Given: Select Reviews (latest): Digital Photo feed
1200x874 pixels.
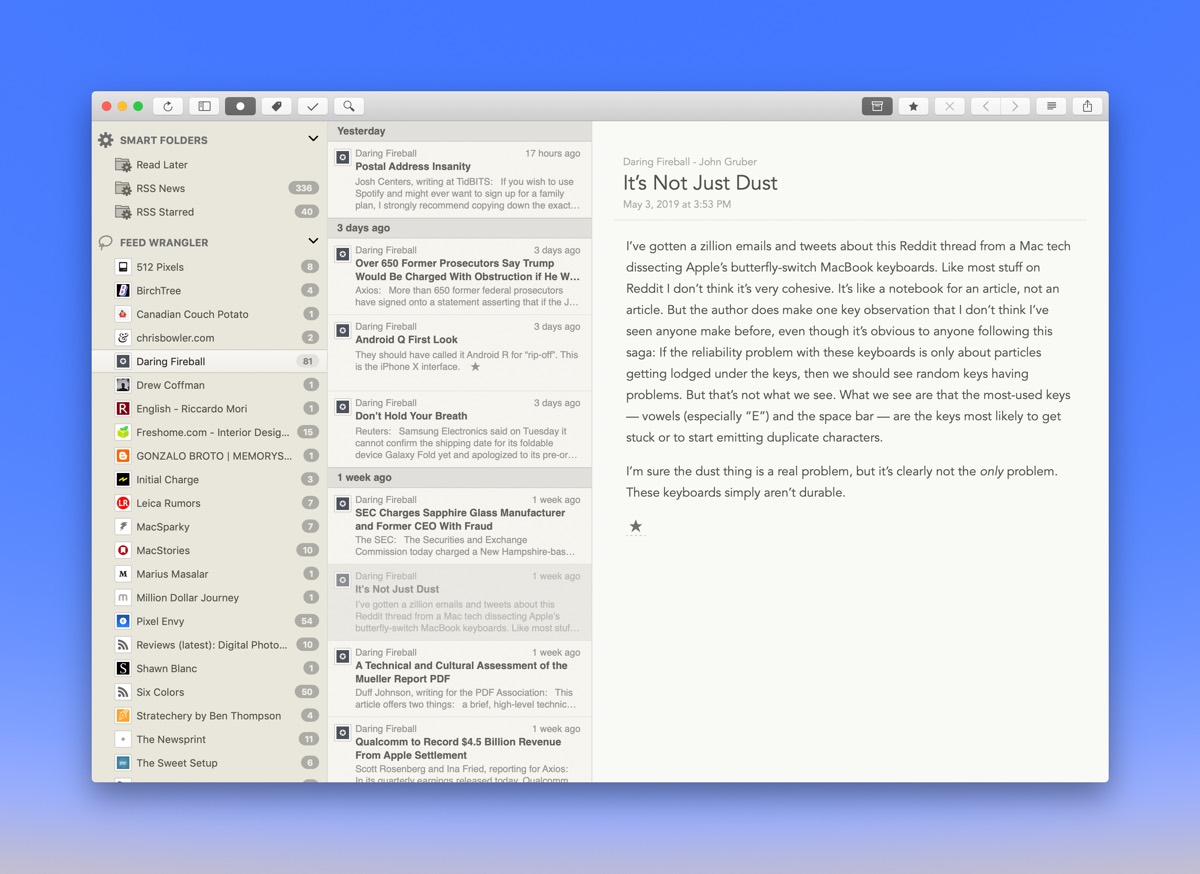Looking at the screenshot, I should (x=209, y=645).
